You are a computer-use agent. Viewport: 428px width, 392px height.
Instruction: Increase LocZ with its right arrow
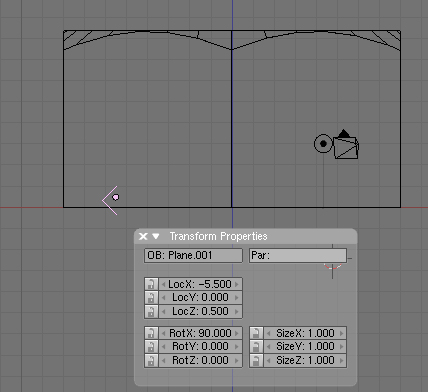[237, 311]
